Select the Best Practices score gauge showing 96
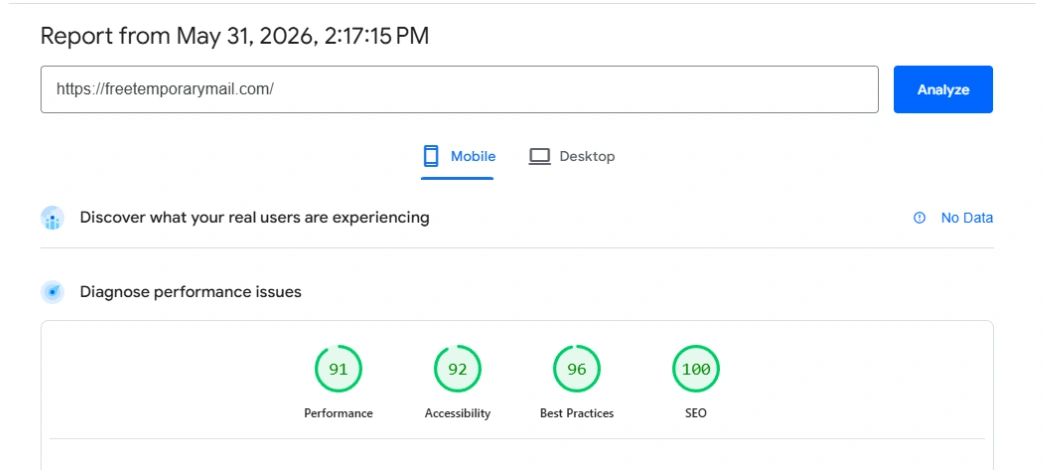 coord(576,369)
